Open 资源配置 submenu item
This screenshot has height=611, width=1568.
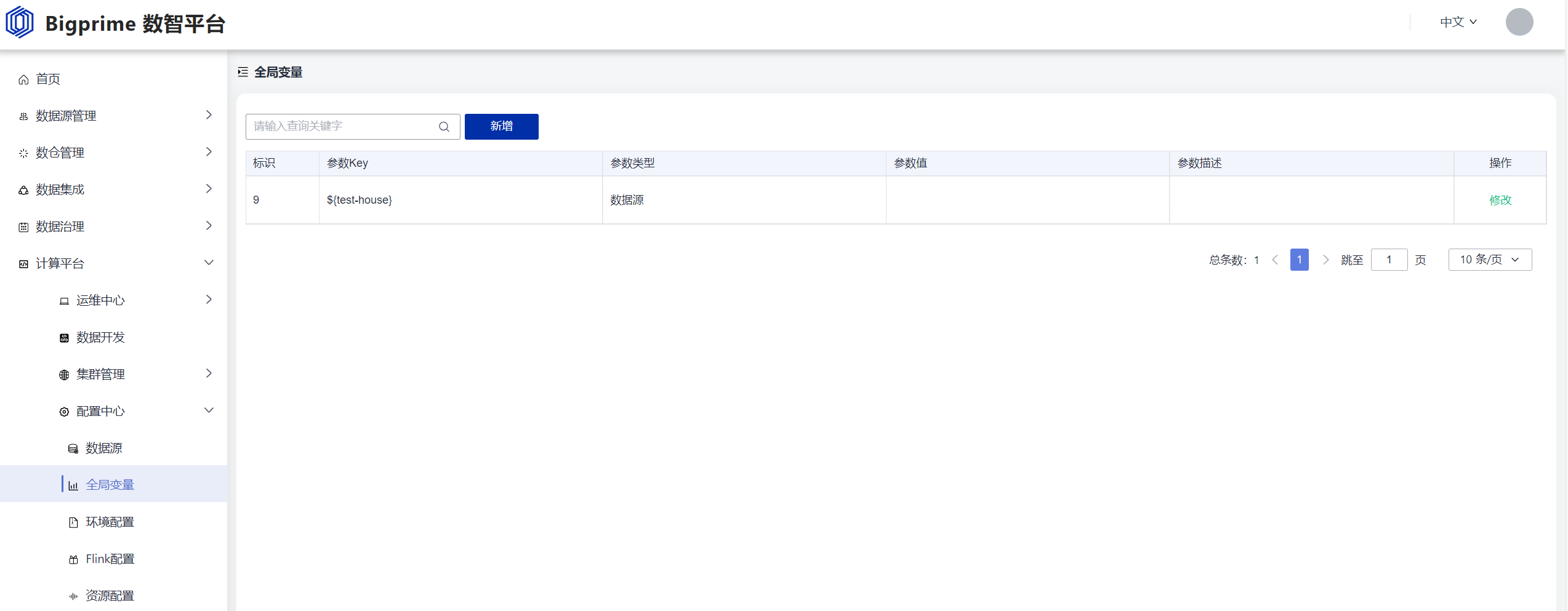coord(113,595)
